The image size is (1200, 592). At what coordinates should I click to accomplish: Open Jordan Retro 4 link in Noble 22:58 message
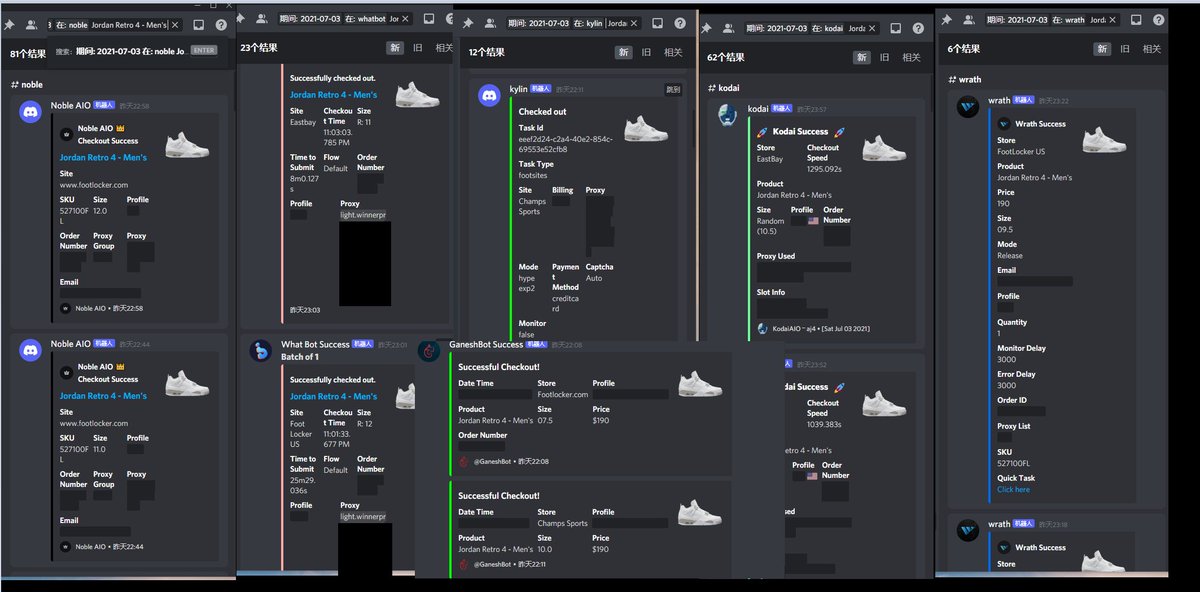click(103, 157)
